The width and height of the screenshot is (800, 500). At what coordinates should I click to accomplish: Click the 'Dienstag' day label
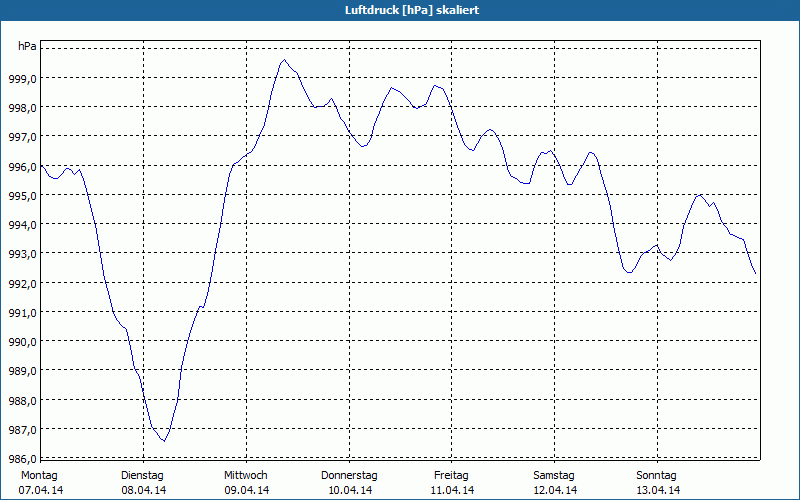[x=142, y=476]
